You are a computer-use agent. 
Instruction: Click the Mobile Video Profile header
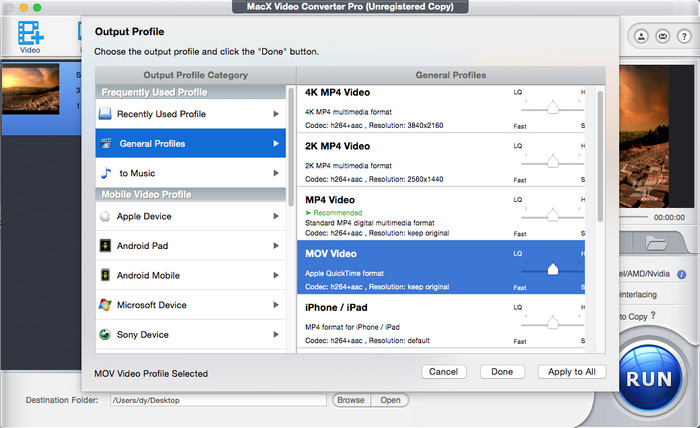[191, 195]
